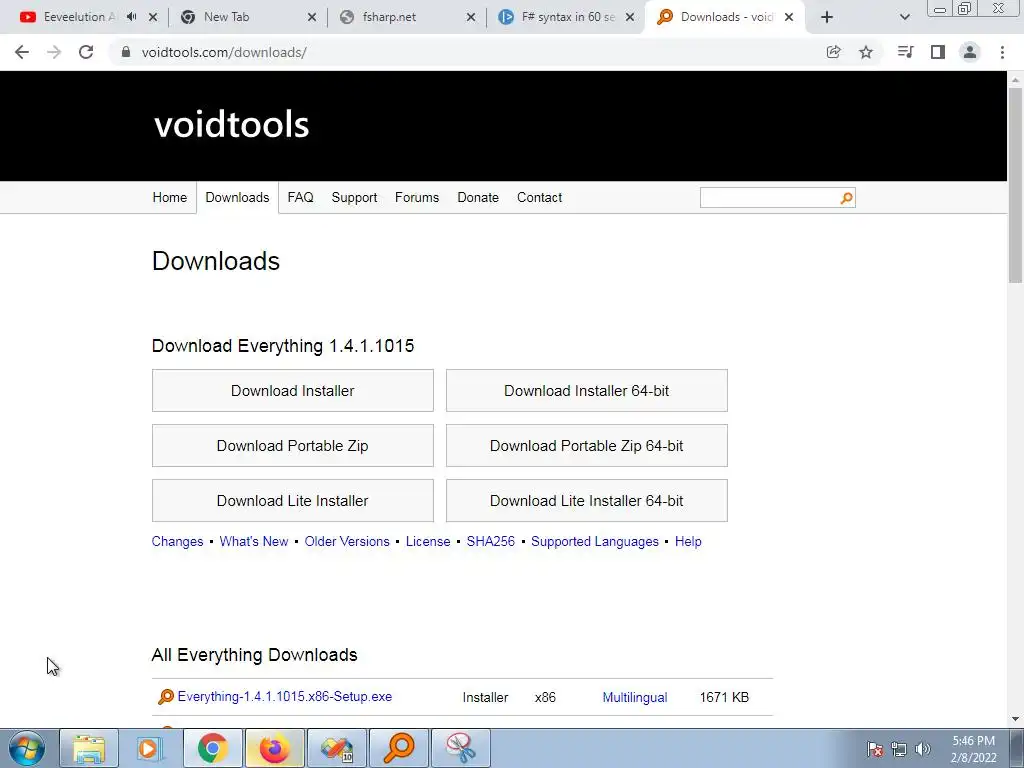
Task: Click the Download Lite Installer button
Action: click(293, 500)
